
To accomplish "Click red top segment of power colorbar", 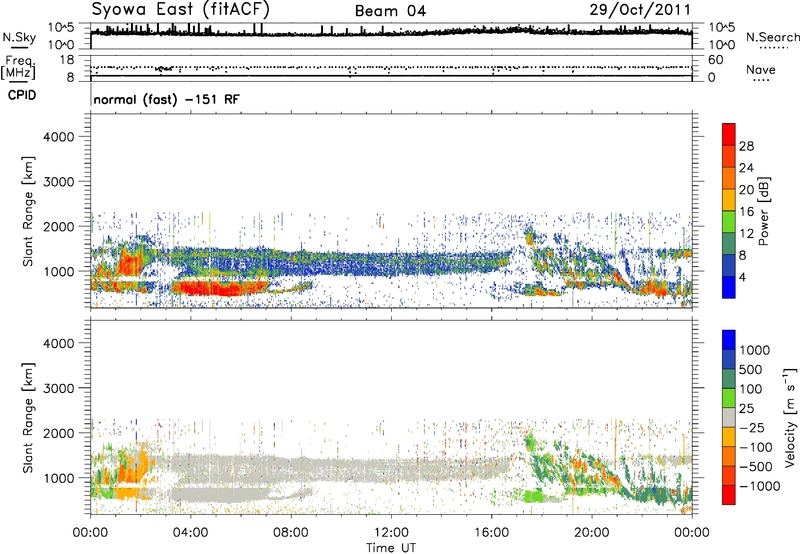I will [729, 135].
